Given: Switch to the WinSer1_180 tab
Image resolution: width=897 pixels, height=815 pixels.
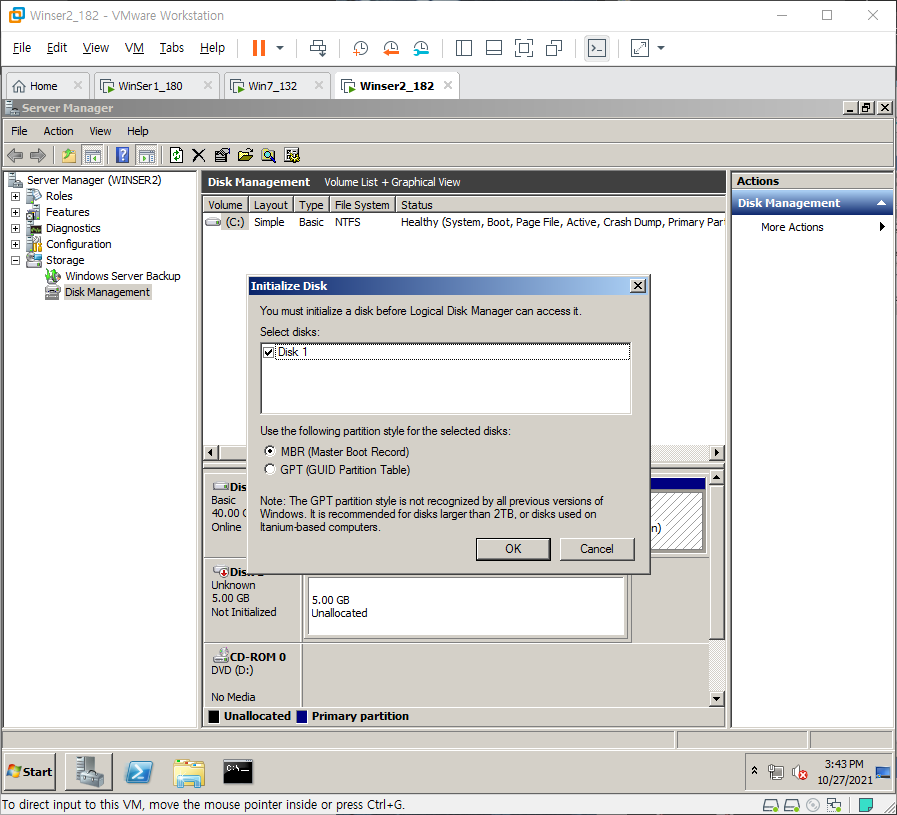Looking at the screenshot, I should point(150,86).
